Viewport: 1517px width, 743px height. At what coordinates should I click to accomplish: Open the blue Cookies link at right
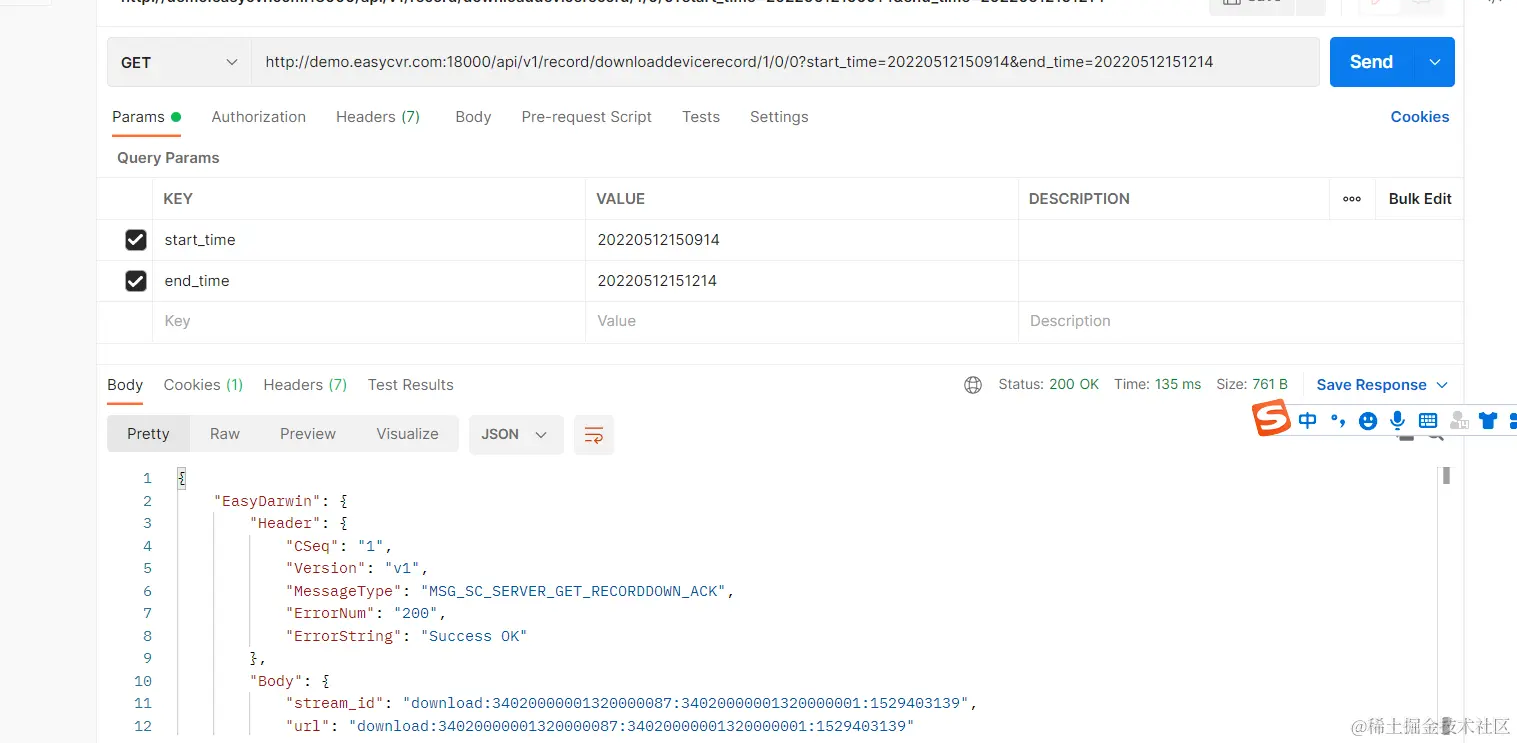tap(1420, 117)
